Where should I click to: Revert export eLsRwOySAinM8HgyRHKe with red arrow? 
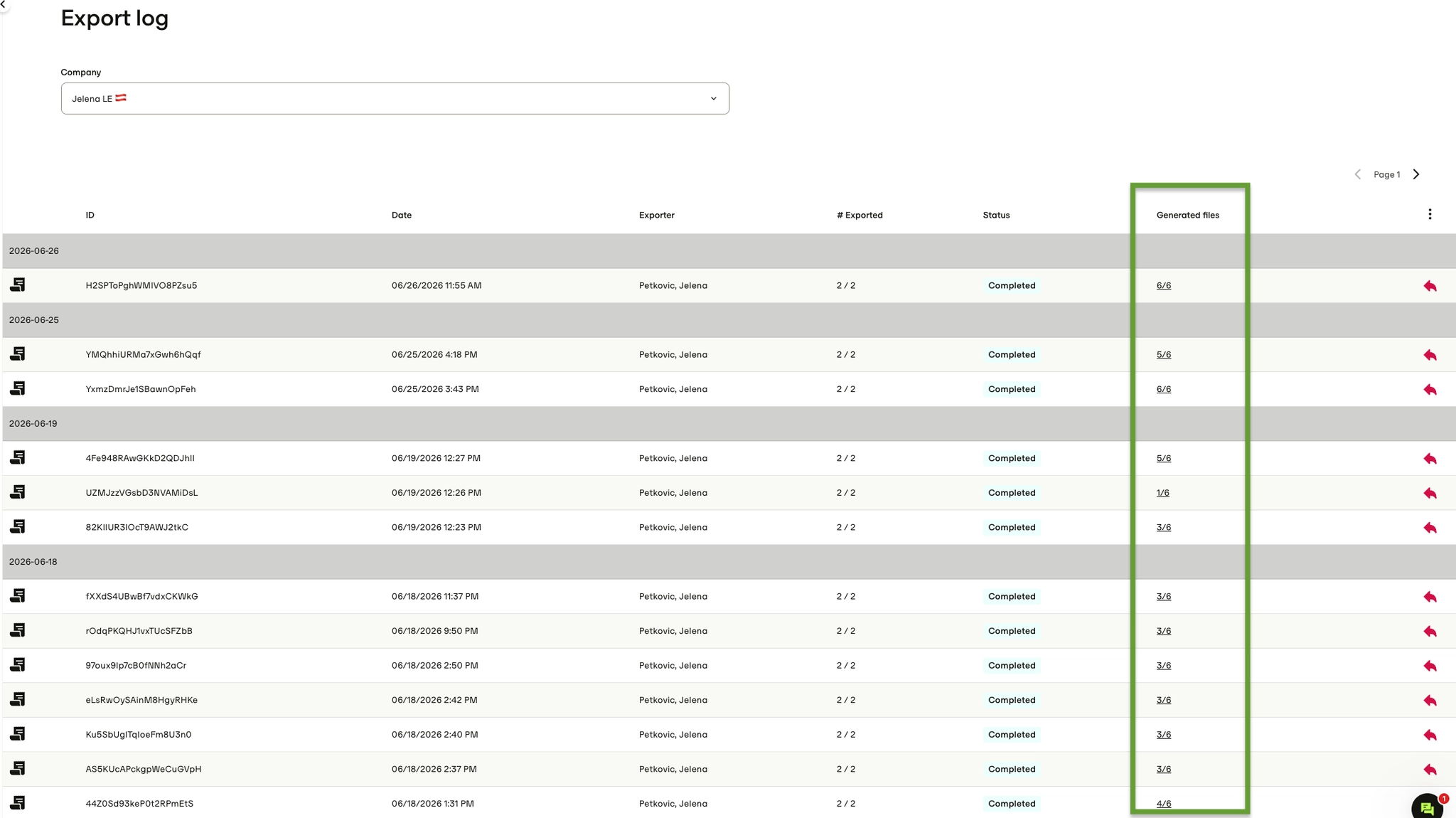[x=1430, y=701]
